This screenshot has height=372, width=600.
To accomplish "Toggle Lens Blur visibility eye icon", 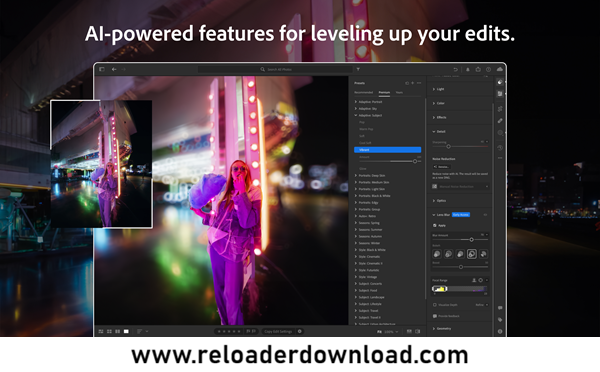I will [x=485, y=215].
